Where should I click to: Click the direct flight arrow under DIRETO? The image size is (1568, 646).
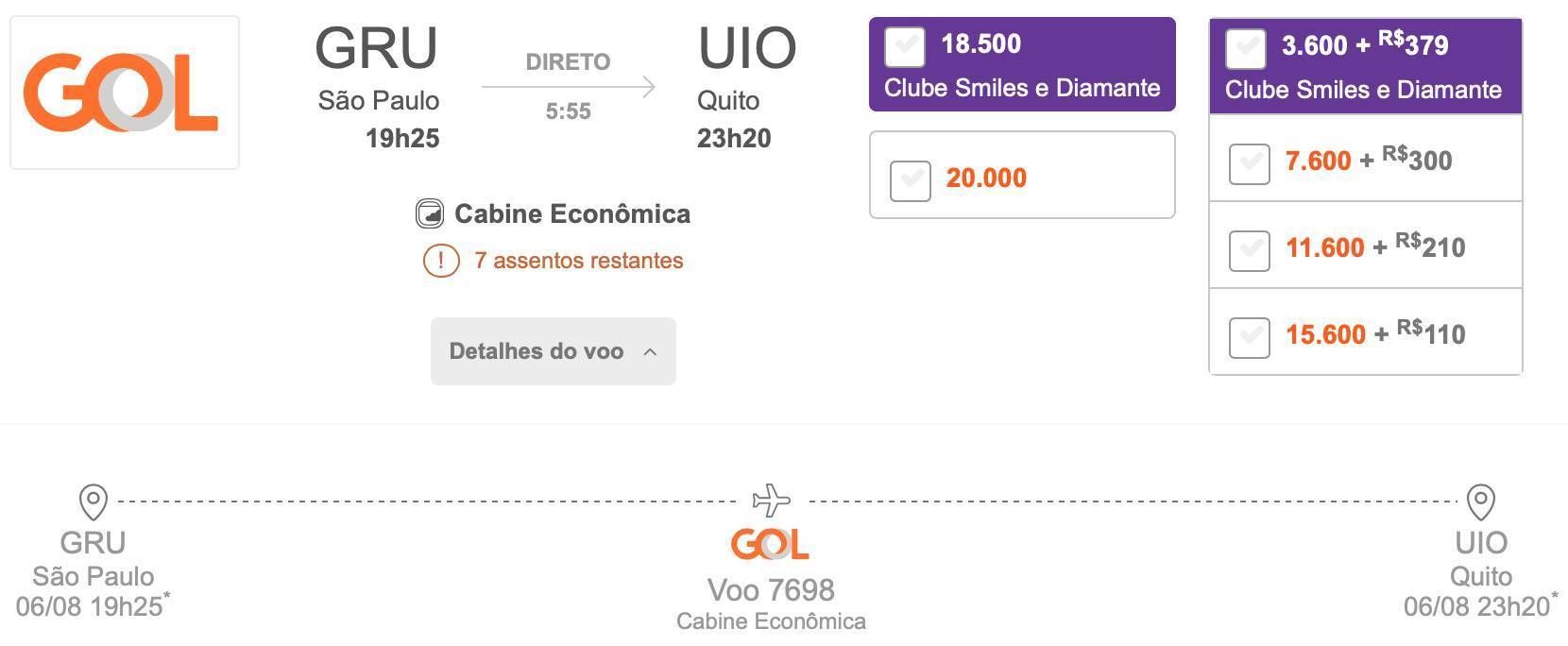(x=568, y=87)
